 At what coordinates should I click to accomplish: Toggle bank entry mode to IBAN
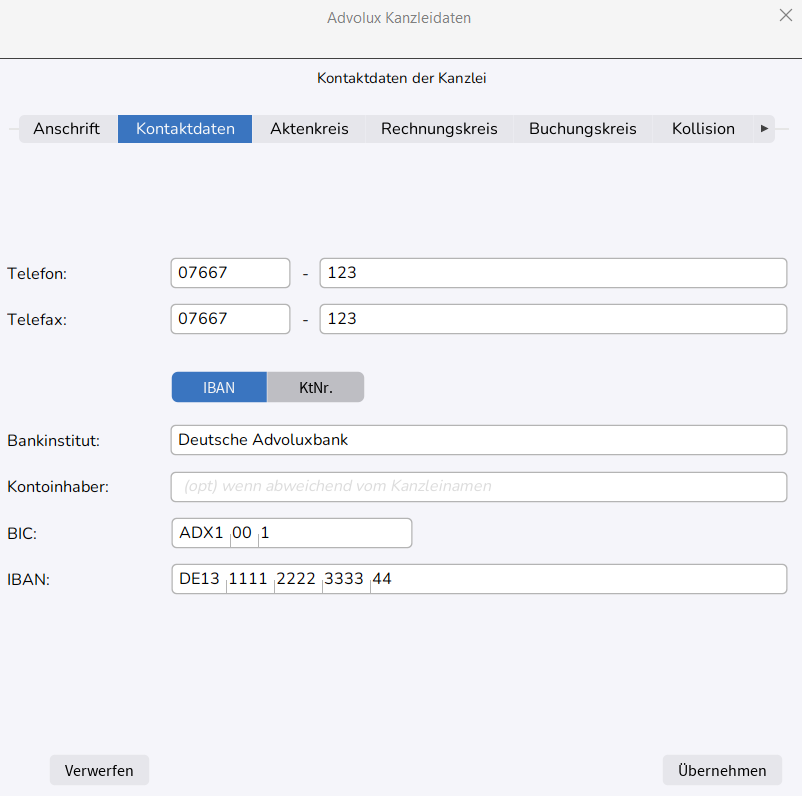(x=219, y=388)
